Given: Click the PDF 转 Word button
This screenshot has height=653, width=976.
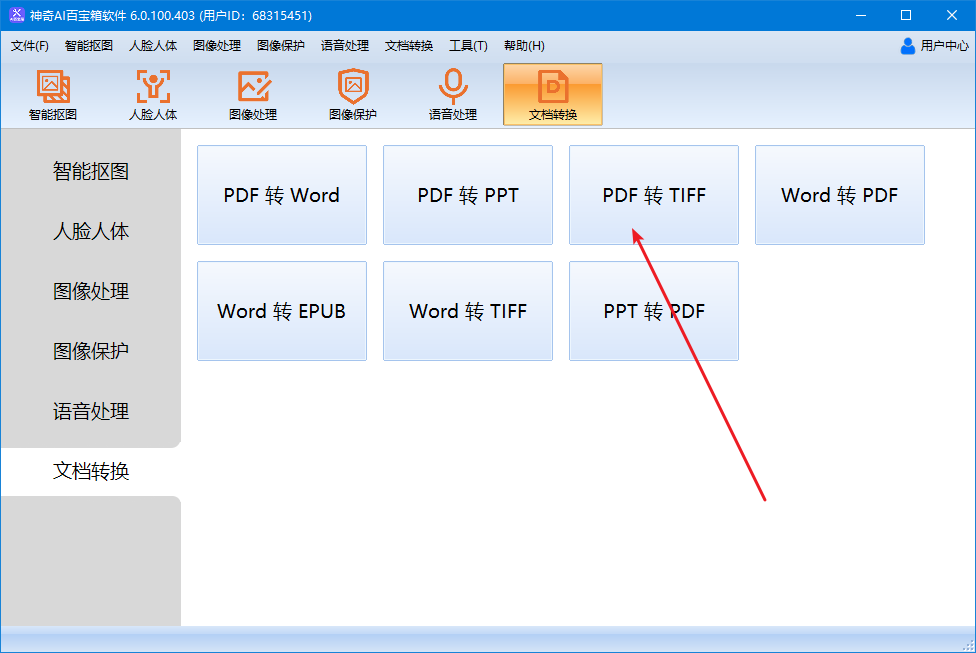Looking at the screenshot, I should (x=282, y=195).
